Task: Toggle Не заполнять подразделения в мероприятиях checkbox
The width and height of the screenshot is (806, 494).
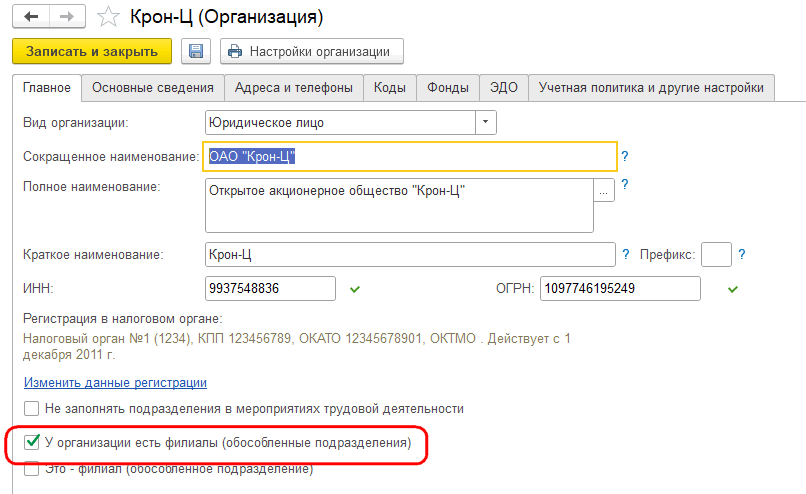Action: (x=31, y=409)
